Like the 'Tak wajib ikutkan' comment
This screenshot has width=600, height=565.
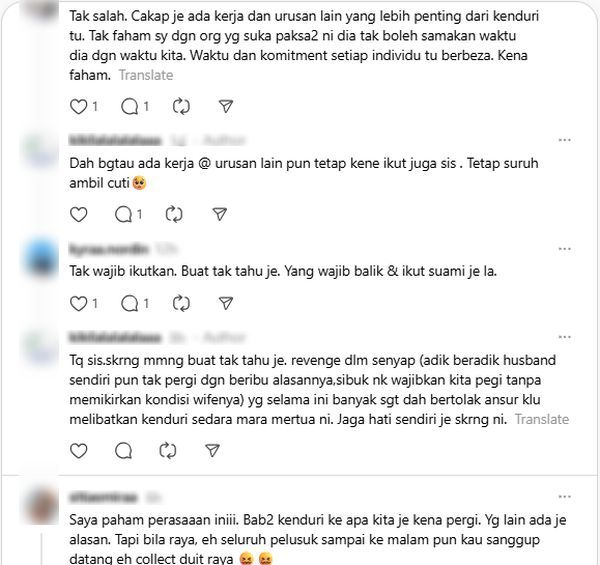(78, 304)
